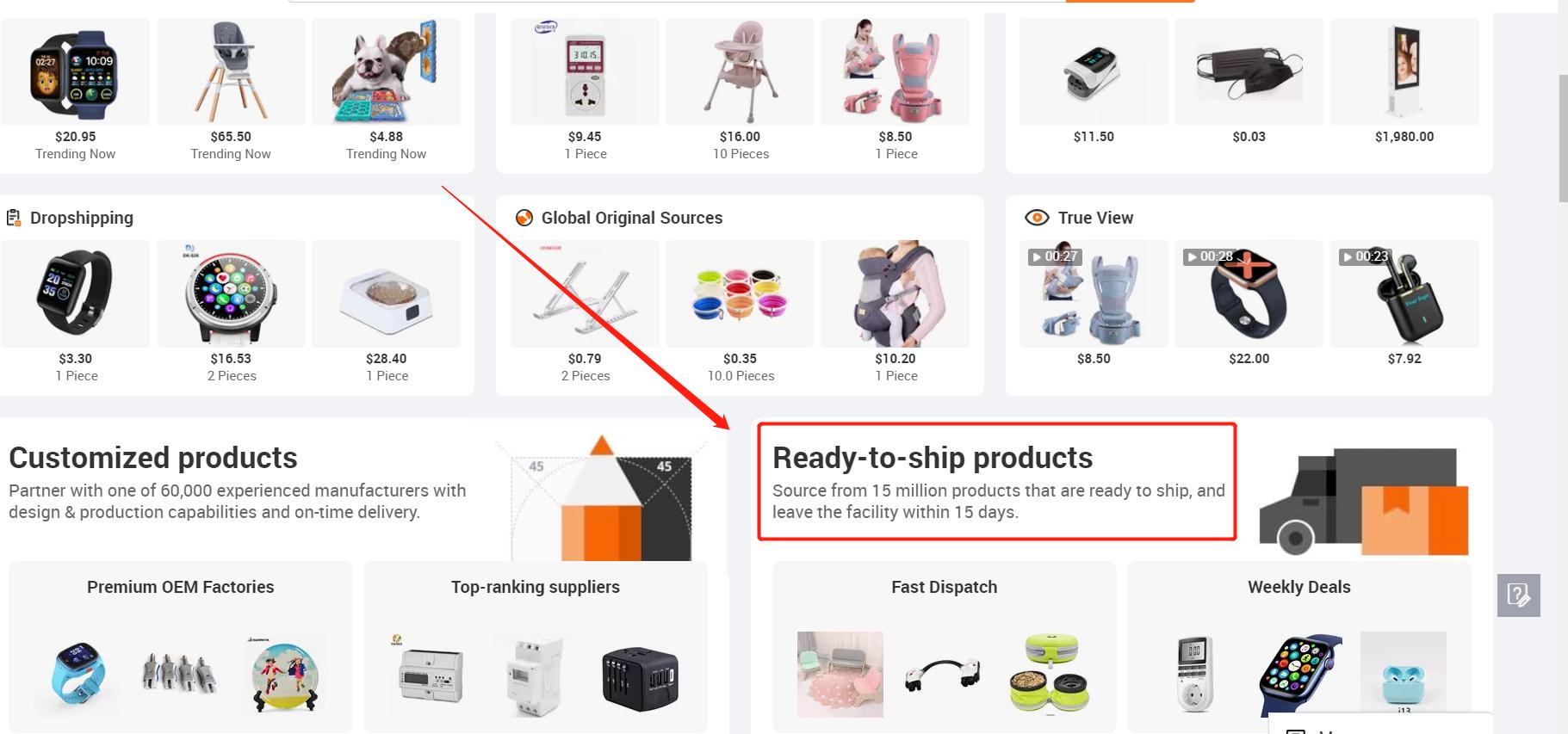This screenshot has height=734, width=1568.
Task: Click the Dropshipping clipboard icon
Action: 14,218
